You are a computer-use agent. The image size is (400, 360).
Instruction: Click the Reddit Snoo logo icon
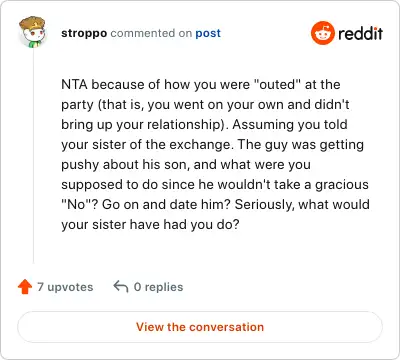(x=322, y=33)
